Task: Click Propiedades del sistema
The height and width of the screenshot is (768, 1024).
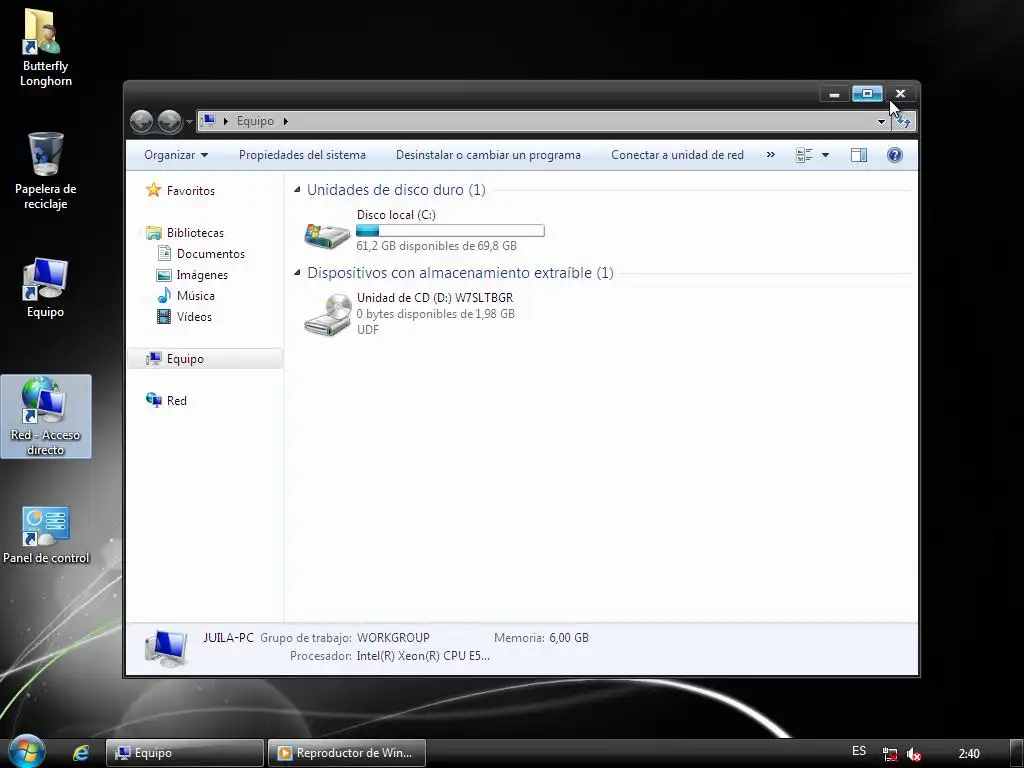Action: 302,155
